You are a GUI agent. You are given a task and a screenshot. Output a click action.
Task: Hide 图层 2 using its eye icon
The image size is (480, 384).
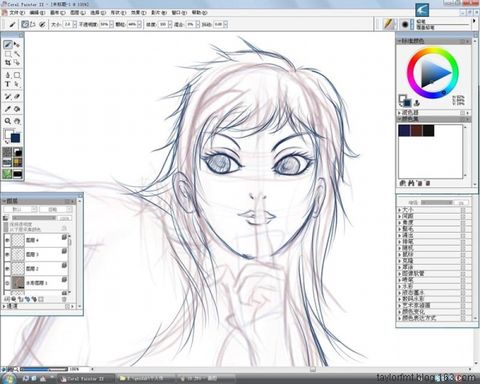coord(7,268)
